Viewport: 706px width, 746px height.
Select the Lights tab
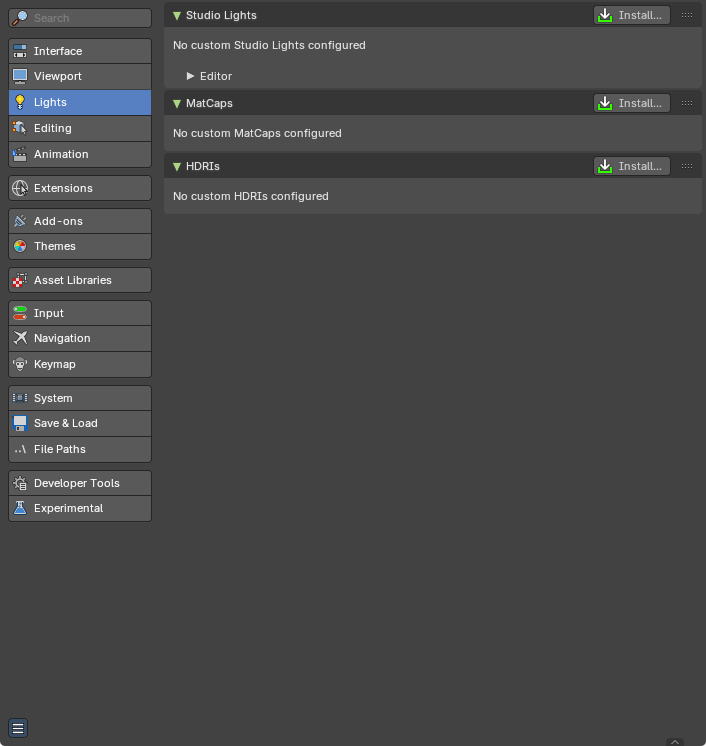pyautogui.click(x=80, y=102)
